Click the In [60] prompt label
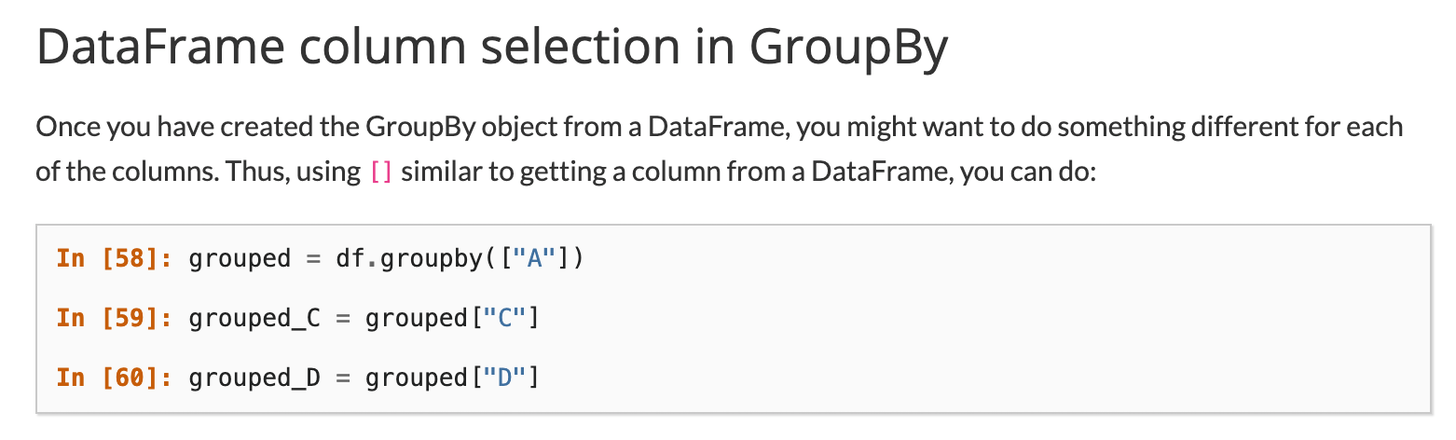 pyautogui.click(x=111, y=378)
